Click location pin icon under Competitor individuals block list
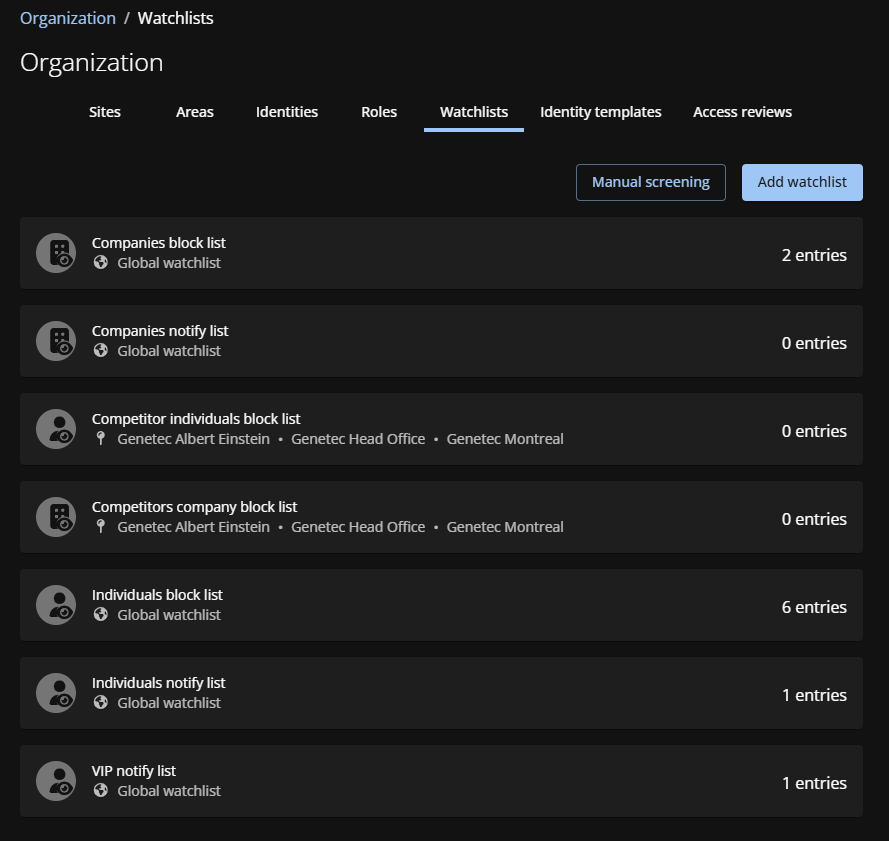889x841 pixels. click(100, 439)
